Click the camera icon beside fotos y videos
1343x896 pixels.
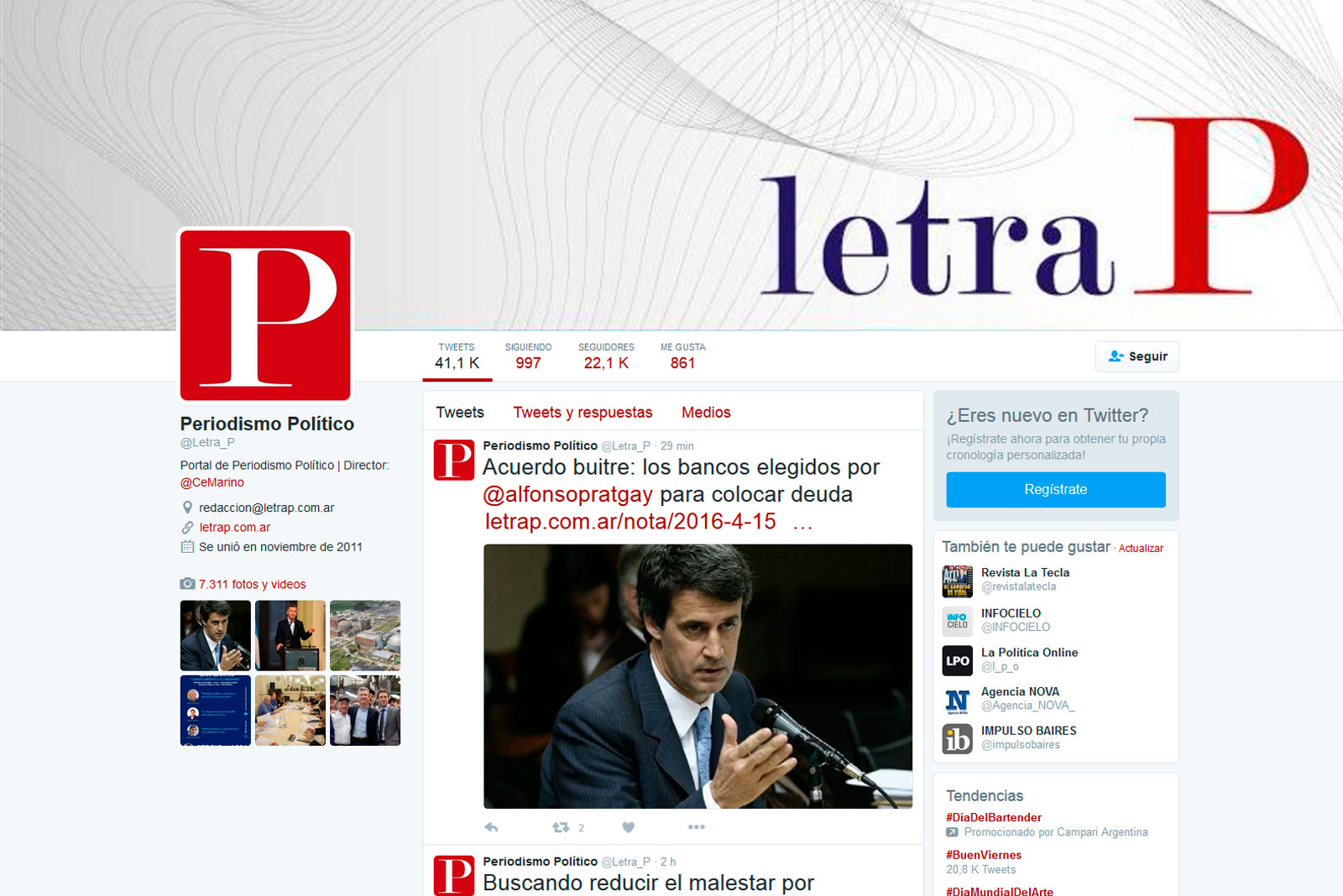[x=187, y=584]
